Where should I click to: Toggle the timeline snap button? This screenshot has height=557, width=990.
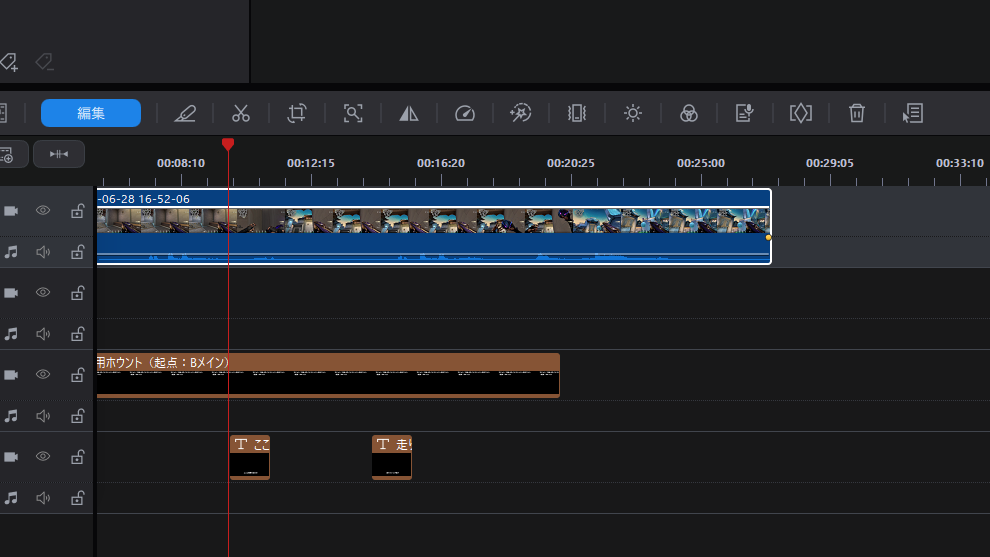pyautogui.click(x=59, y=154)
